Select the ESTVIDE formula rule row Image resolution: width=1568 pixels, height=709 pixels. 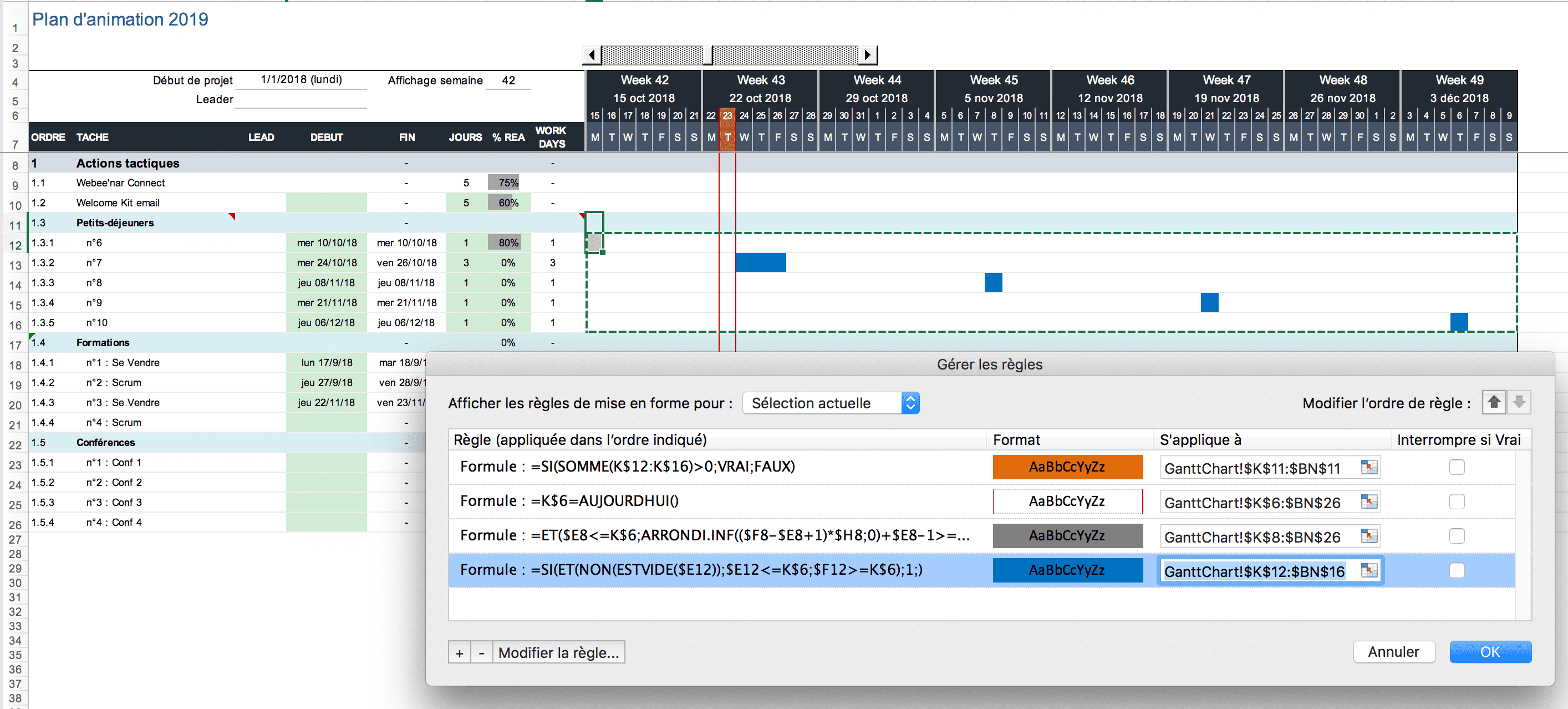(691, 570)
